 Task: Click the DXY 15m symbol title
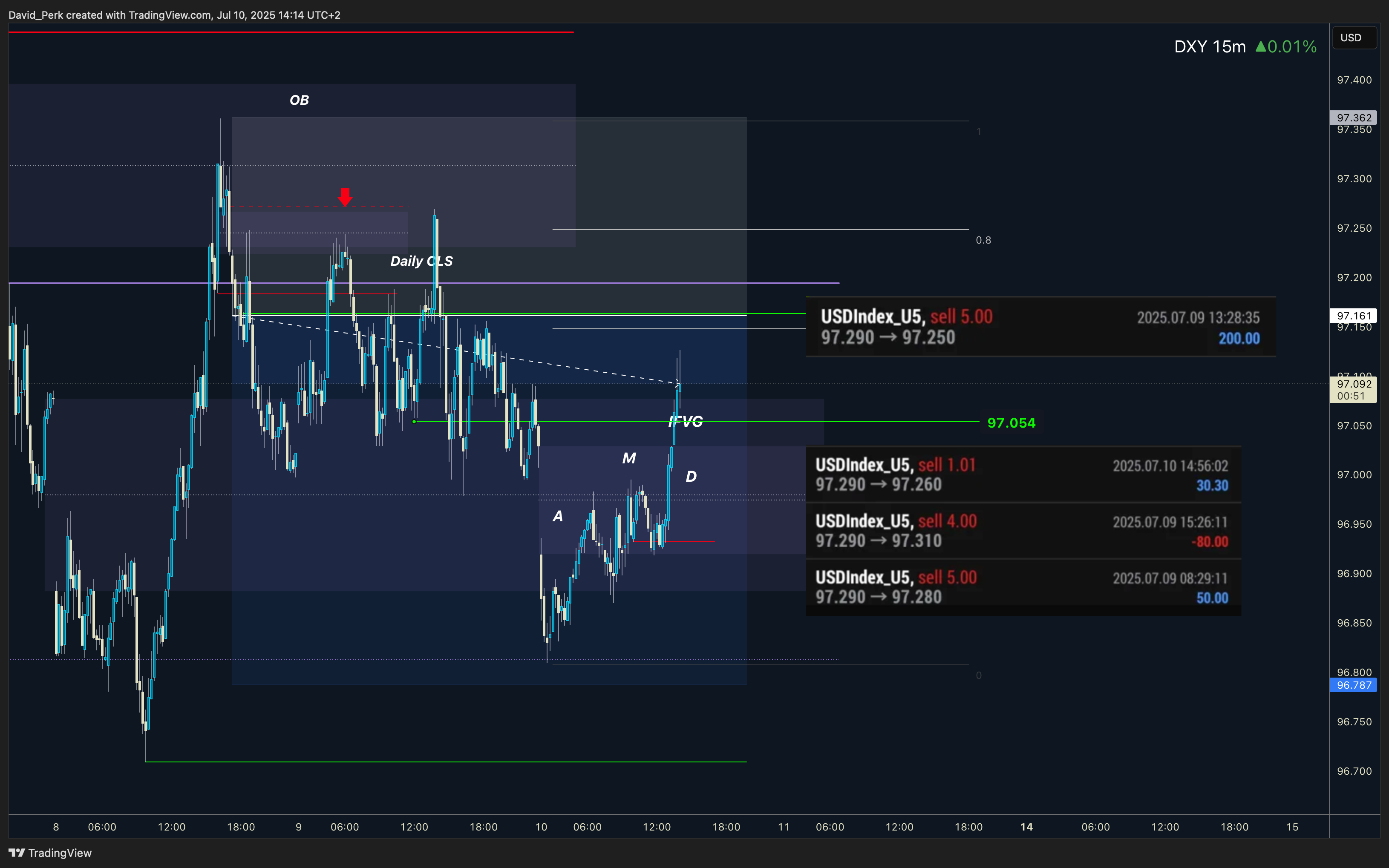click(x=1209, y=46)
